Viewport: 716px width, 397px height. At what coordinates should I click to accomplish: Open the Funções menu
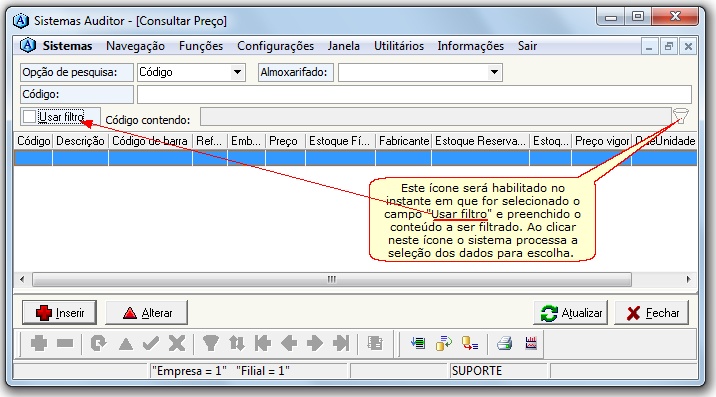pyautogui.click(x=201, y=46)
